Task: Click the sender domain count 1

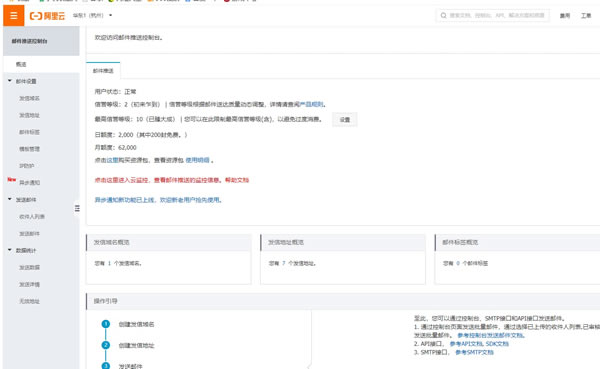Action: click(109, 263)
